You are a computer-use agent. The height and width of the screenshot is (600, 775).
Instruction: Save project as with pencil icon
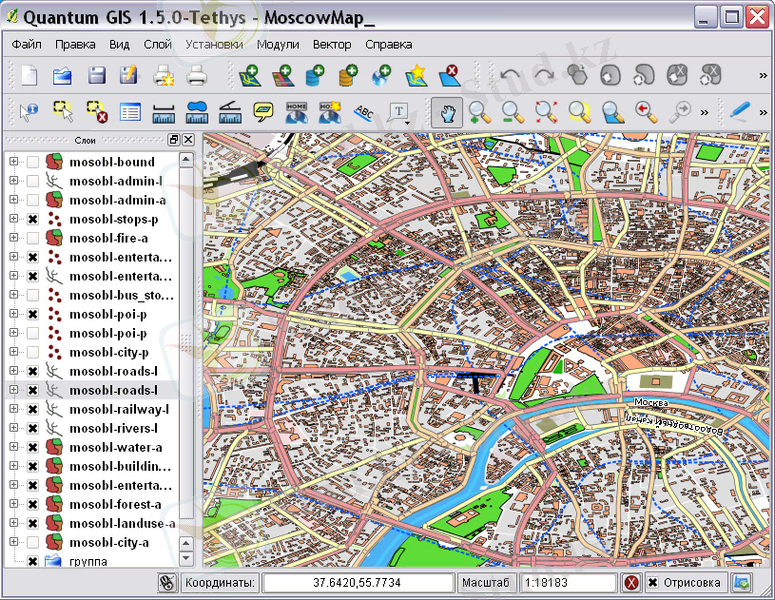129,76
